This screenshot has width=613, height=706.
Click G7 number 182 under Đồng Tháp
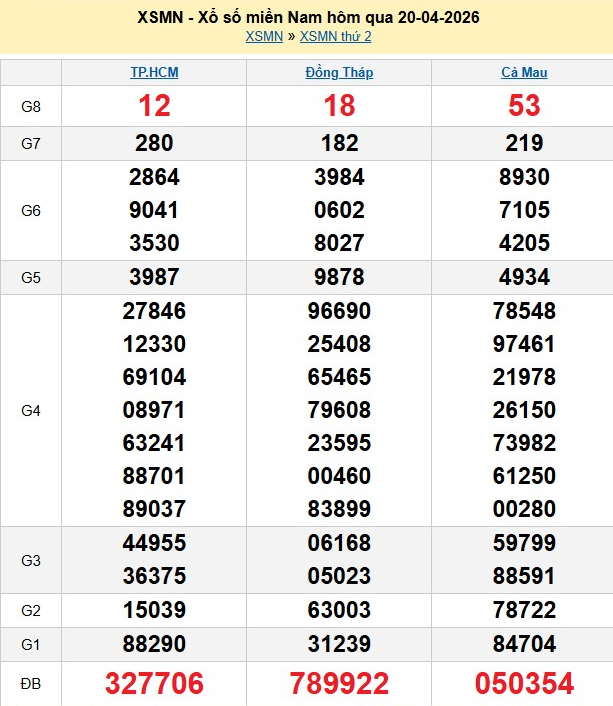coord(338,143)
